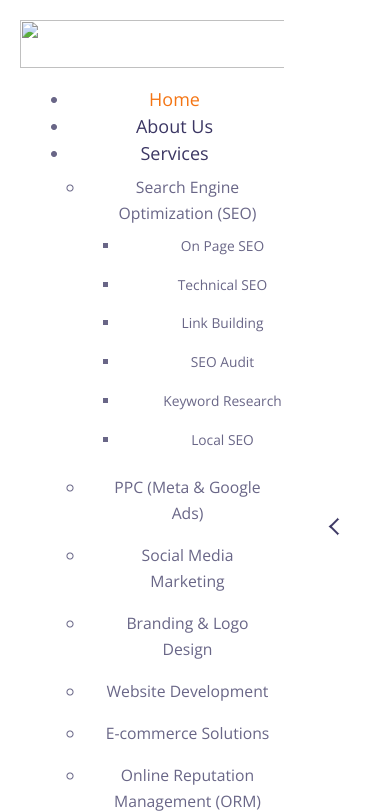Open Keyword Research service link
375x812 pixels.
coord(222,401)
